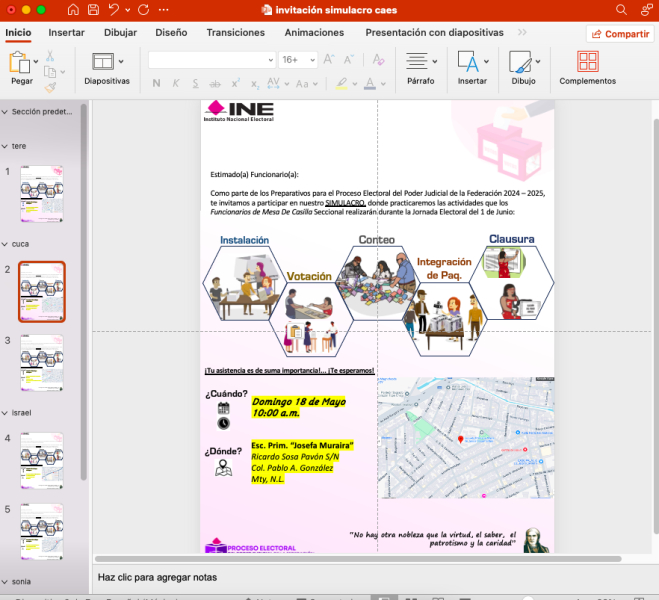659x600 pixels.
Task: Click the Dibujo drawing icon
Action: click(518, 62)
